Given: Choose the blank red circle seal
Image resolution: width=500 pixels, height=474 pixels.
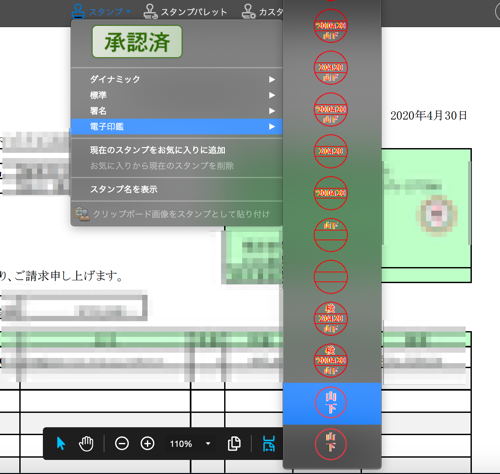Looking at the screenshot, I should coord(331,277).
